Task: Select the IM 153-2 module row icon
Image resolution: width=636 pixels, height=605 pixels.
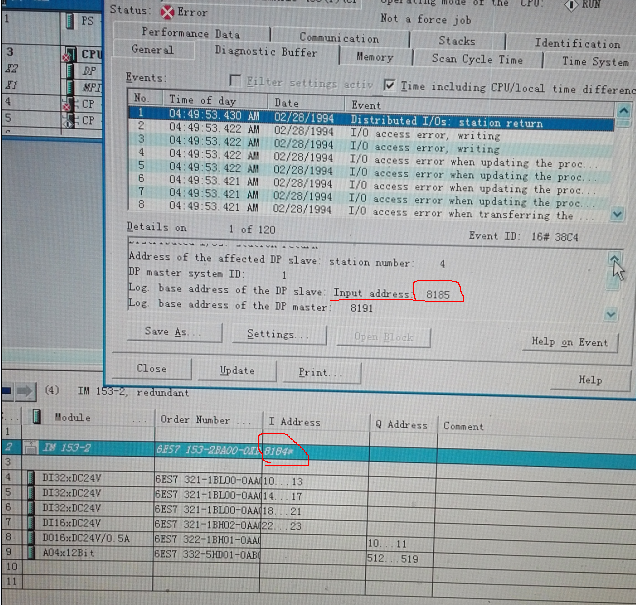Action: (30, 447)
